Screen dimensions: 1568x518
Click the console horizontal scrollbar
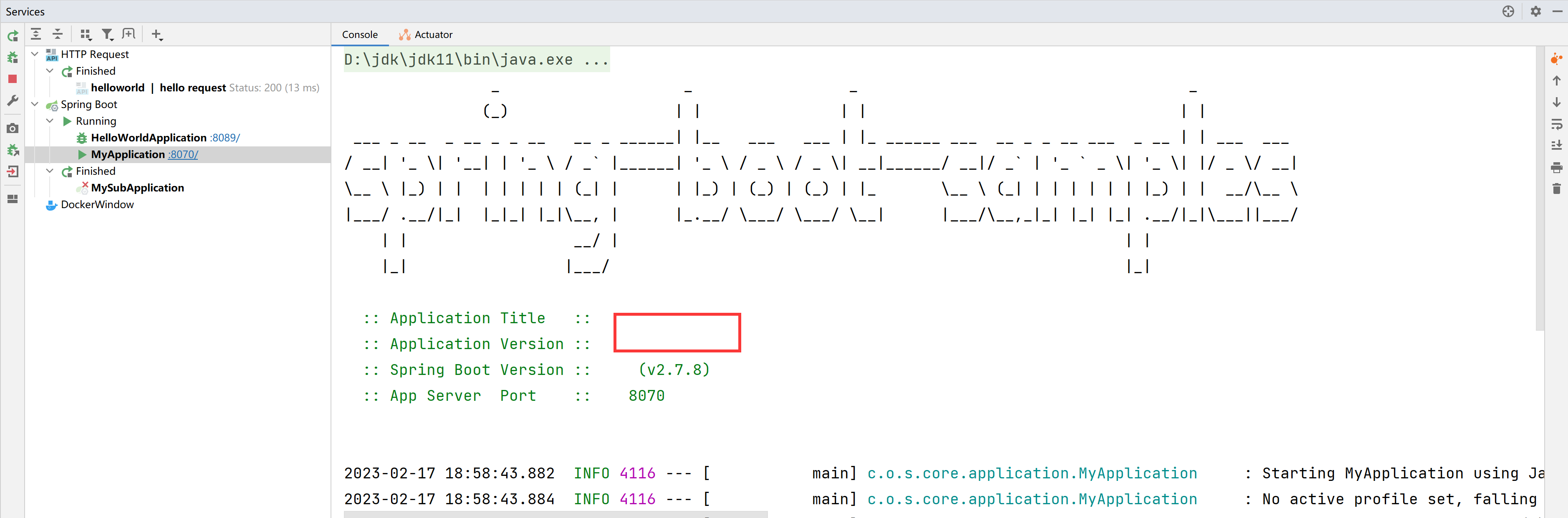click(x=555, y=514)
